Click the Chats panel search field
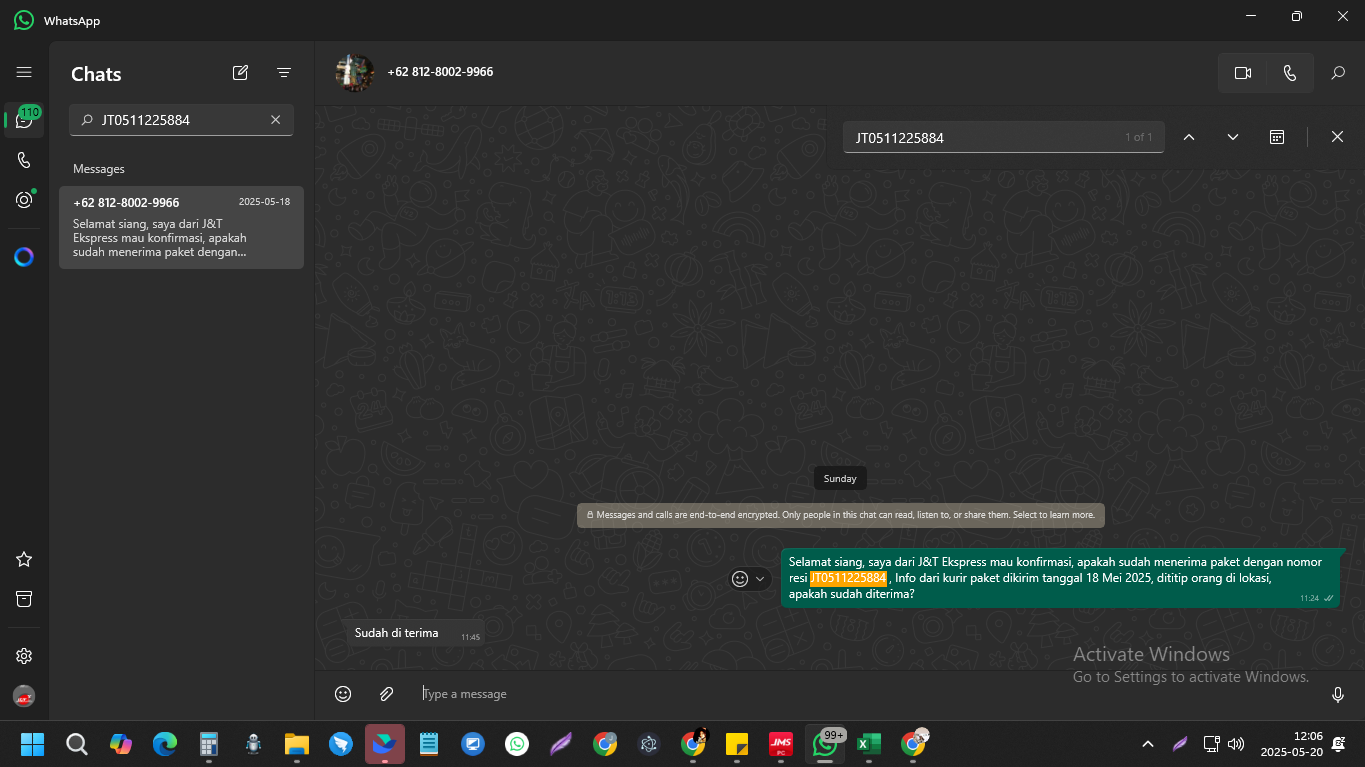1365x767 pixels. click(181, 120)
